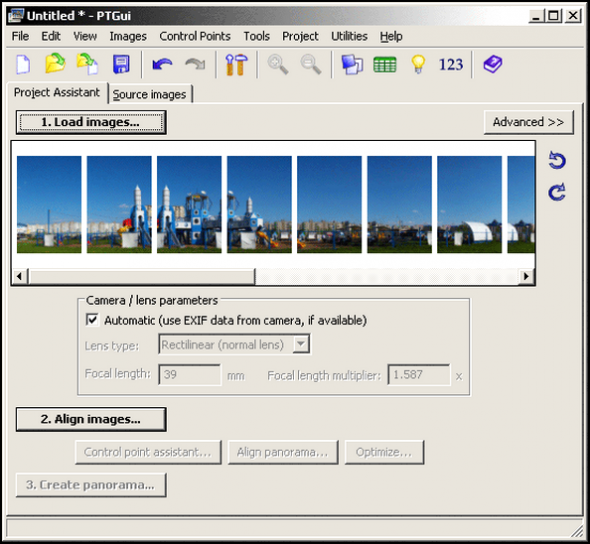Open the green table grid icon
The width and height of the screenshot is (590, 544).
385,64
